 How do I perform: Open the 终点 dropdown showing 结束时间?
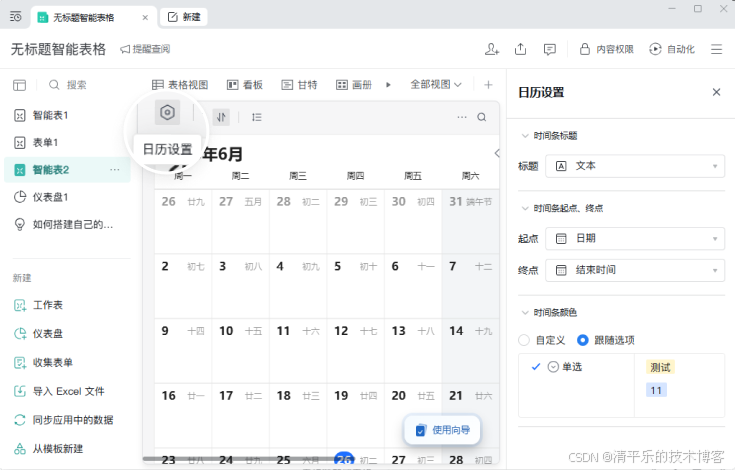click(635, 270)
